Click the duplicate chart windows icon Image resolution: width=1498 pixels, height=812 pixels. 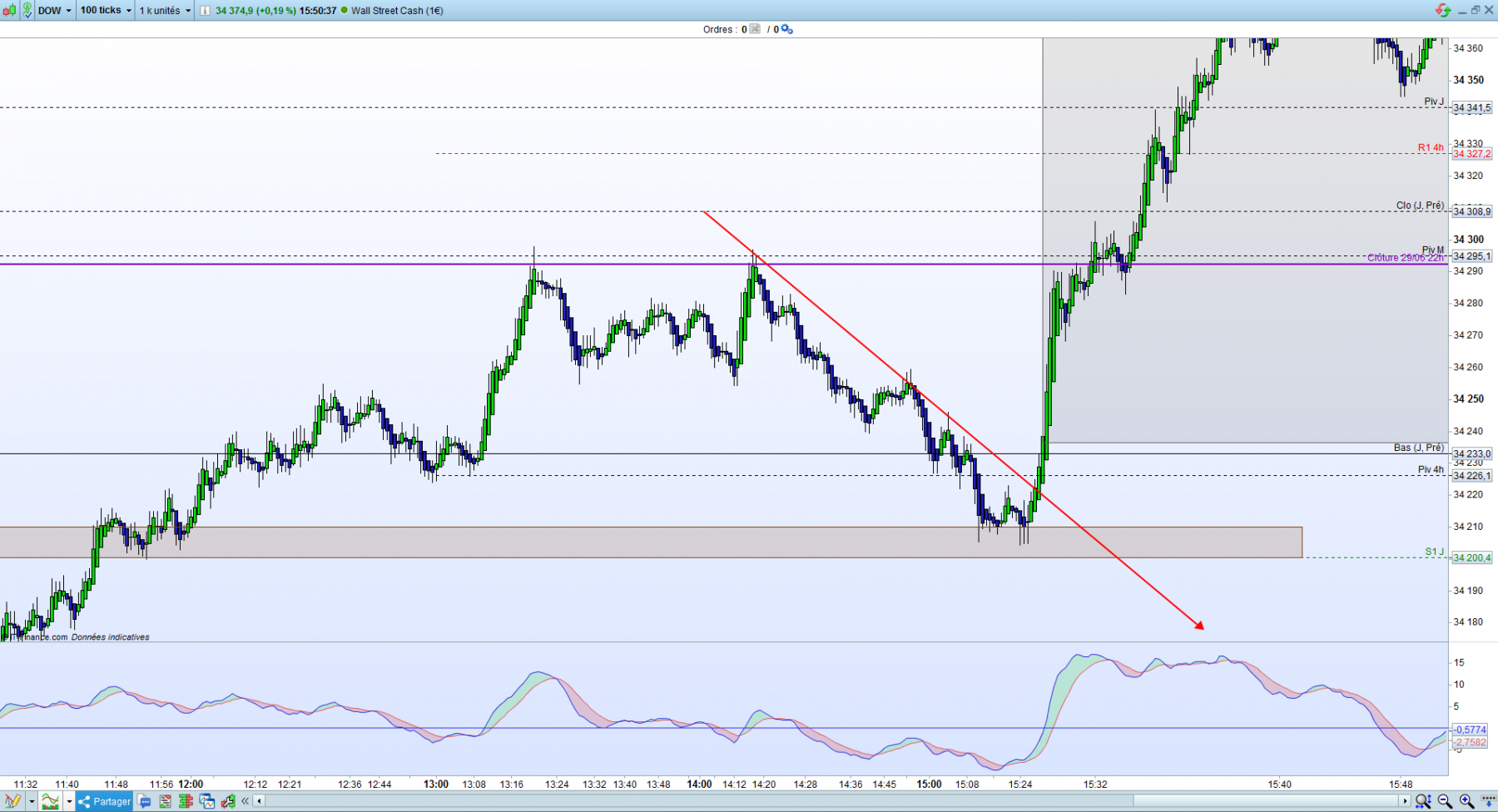pos(206,801)
